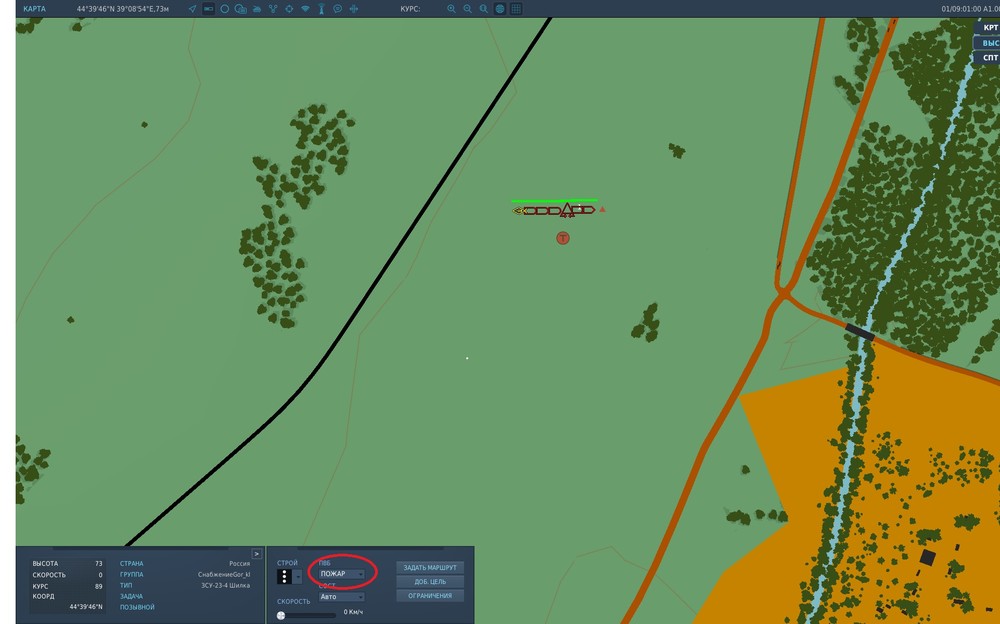Click the ОГРАНИЧЕНИЯ button
Viewport: 1000px width, 624px height.
point(430,595)
